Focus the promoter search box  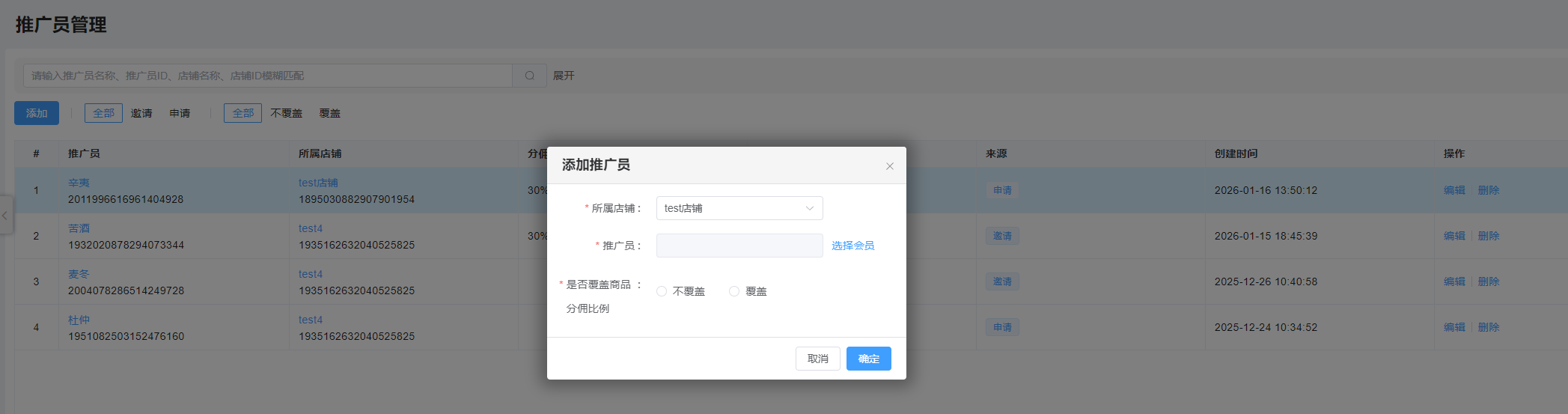point(268,76)
